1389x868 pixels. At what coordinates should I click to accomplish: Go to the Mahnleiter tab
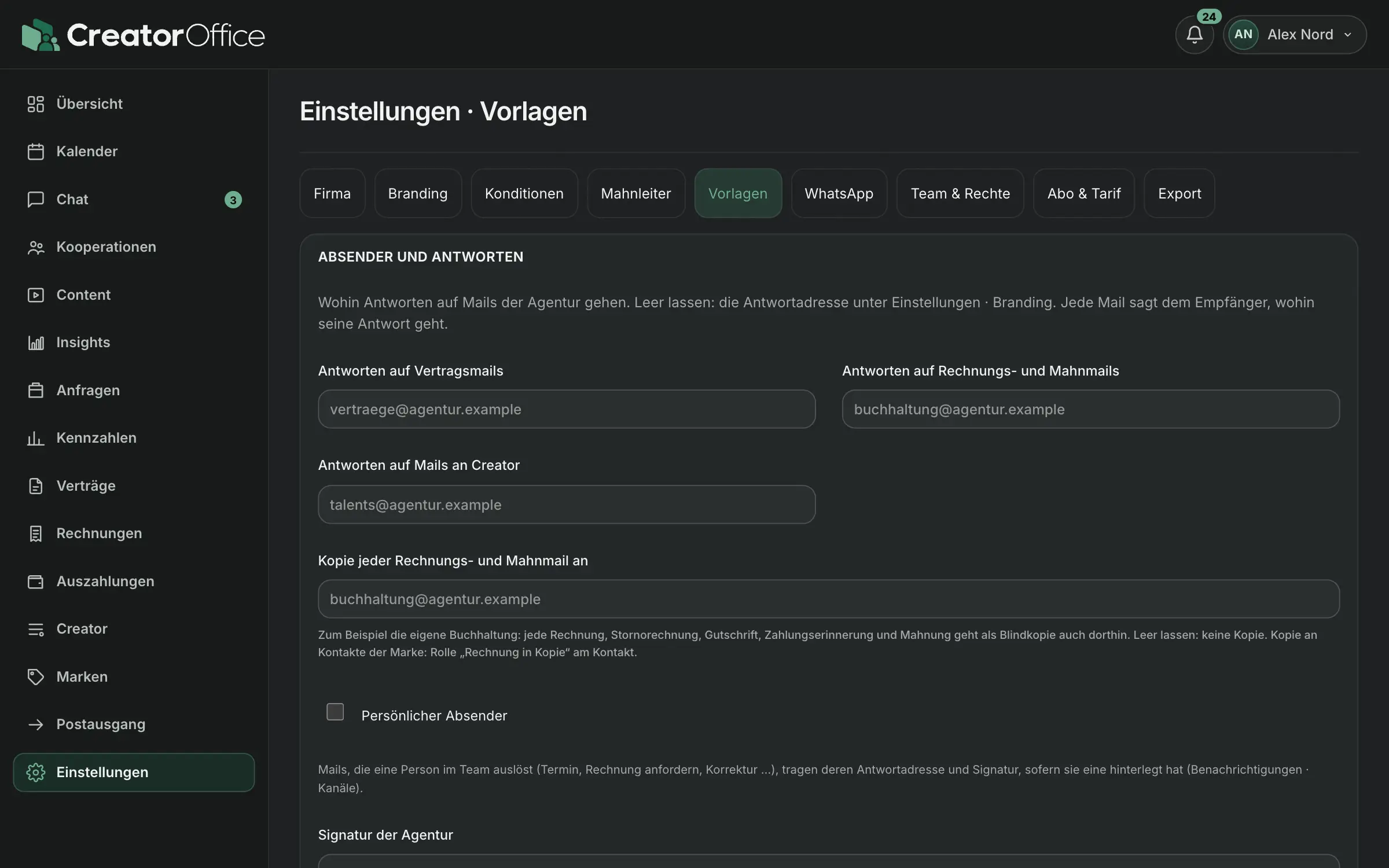(x=636, y=193)
